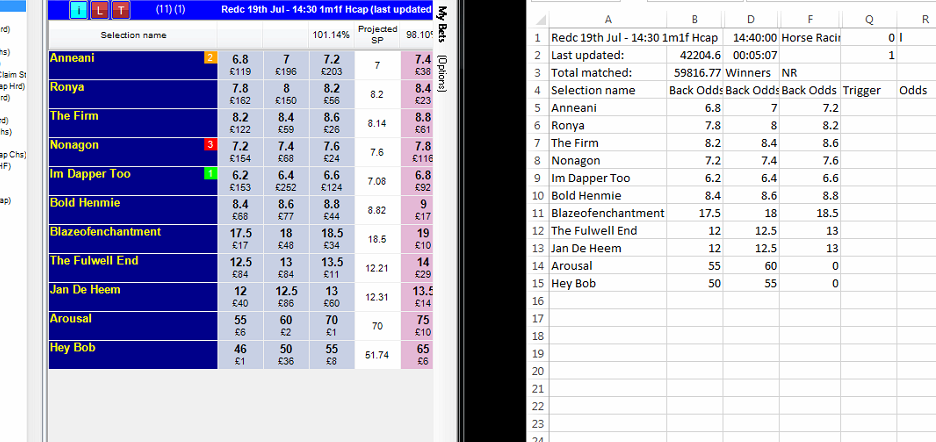Click the green '1' badge beside Im Dapper Too
Viewport: 936px width, 442px height.
coord(210,174)
